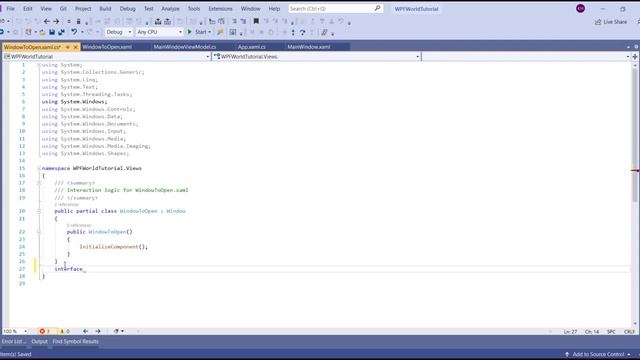
Task: Open the Start button dropdown arrow
Action: 210,32
